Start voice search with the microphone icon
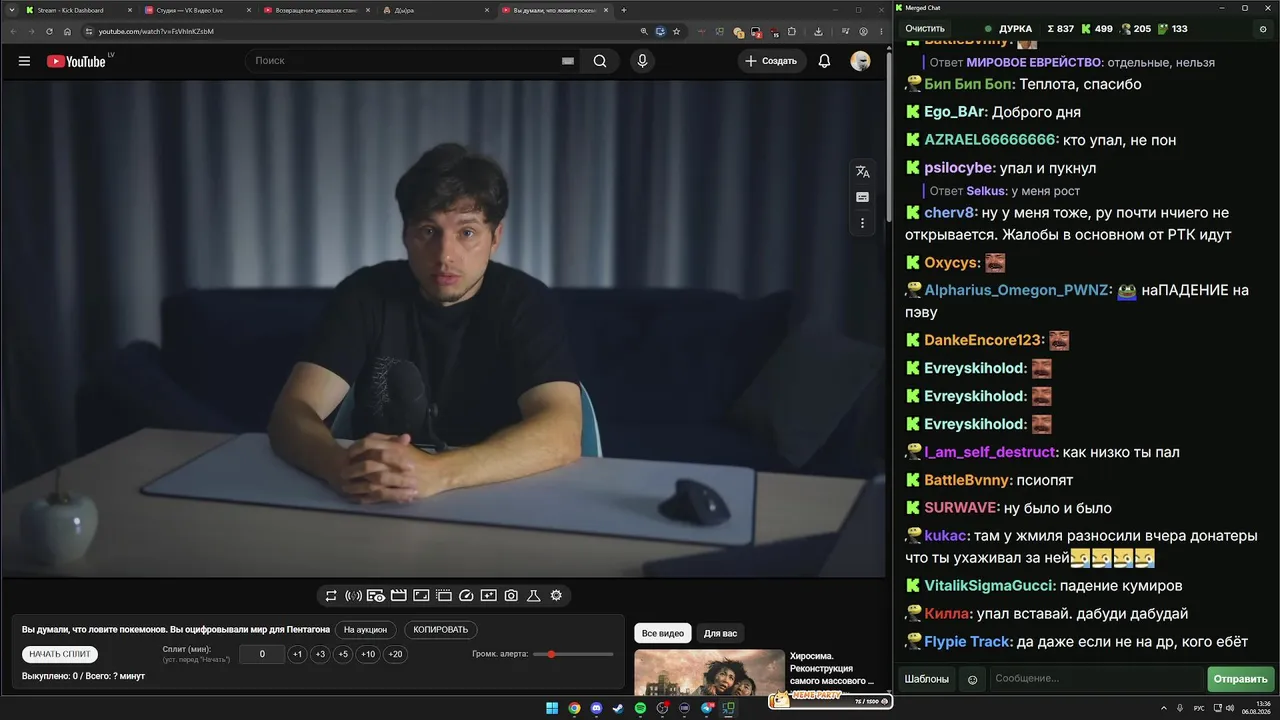The image size is (1280, 720). (x=642, y=61)
